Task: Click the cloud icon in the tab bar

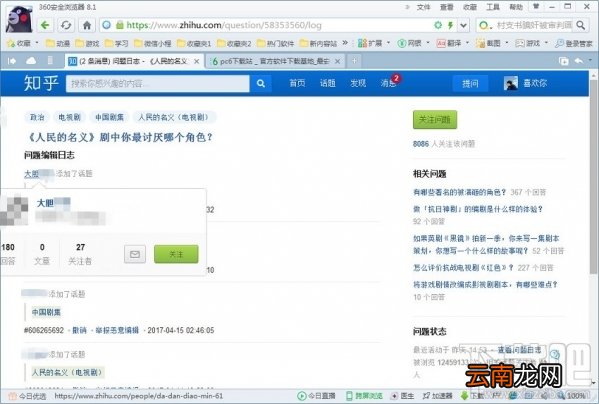Action: (x=31, y=61)
